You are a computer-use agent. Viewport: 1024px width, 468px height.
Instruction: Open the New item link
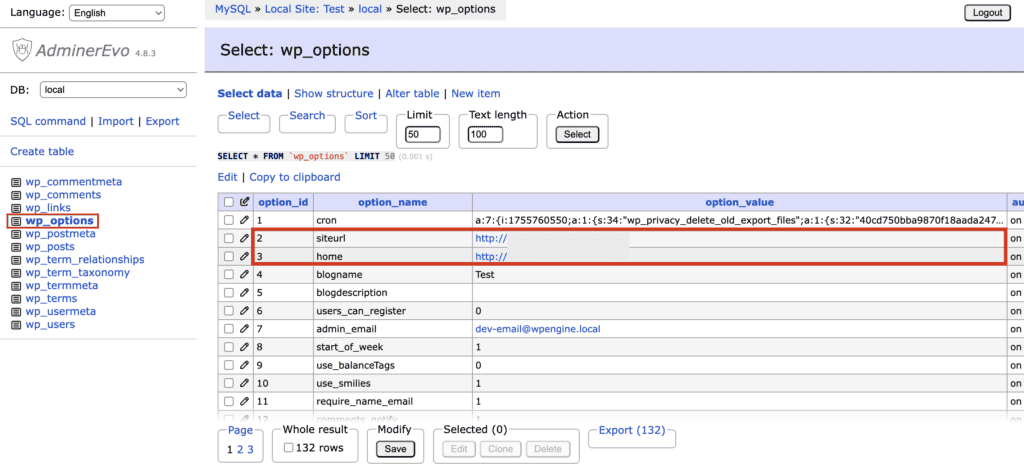(475, 94)
